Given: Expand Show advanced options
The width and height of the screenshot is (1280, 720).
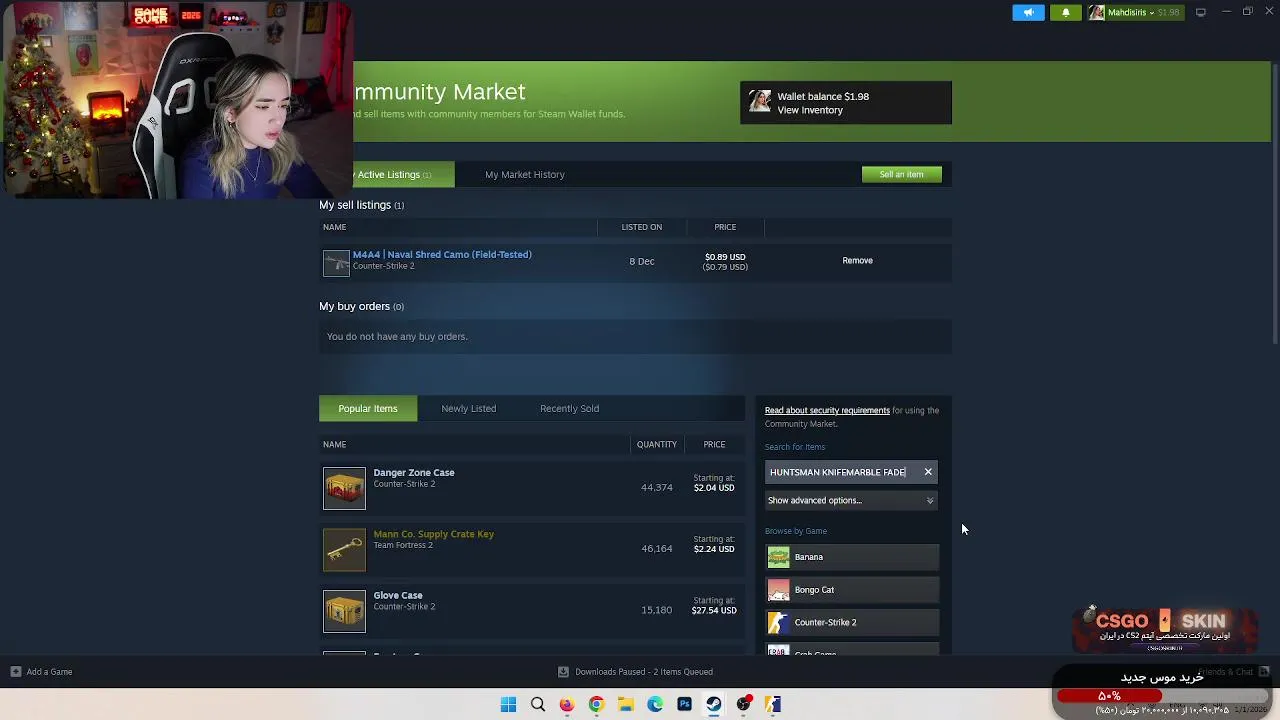Looking at the screenshot, I should click(x=851, y=500).
